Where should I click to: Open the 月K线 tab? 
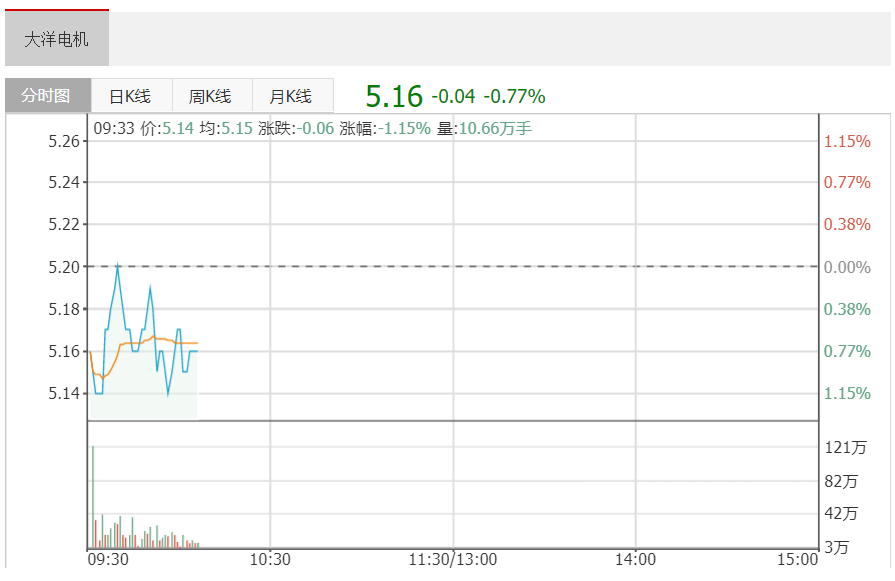click(x=292, y=95)
